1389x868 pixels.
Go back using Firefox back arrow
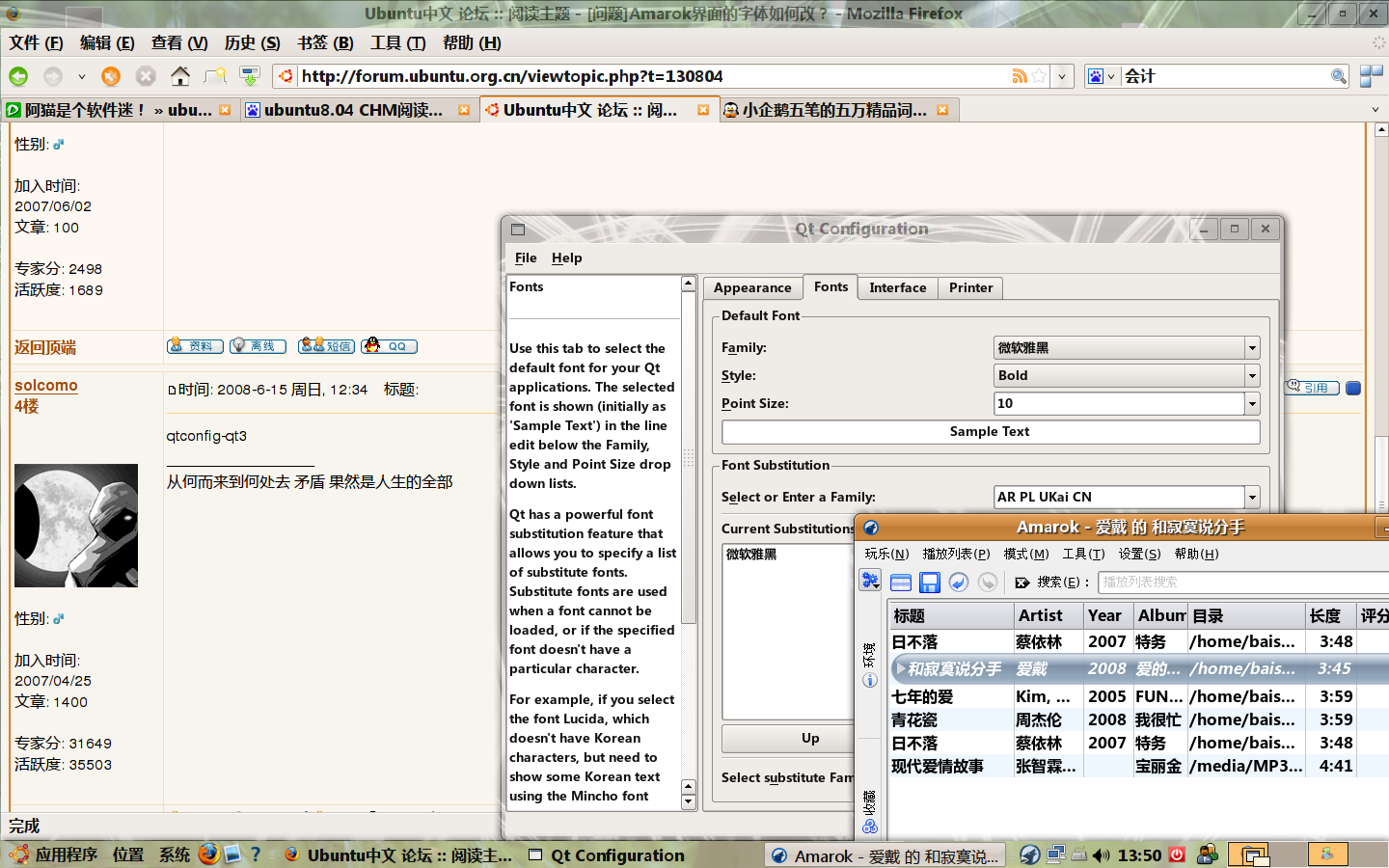[x=18, y=76]
